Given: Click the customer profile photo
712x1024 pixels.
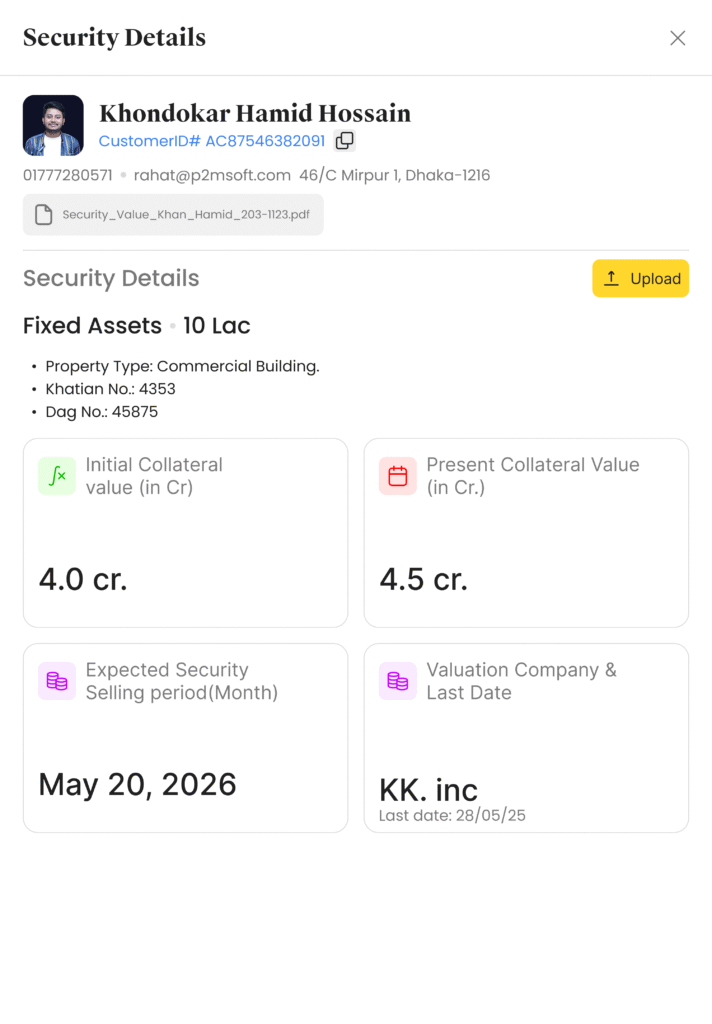Looking at the screenshot, I should point(53,126).
